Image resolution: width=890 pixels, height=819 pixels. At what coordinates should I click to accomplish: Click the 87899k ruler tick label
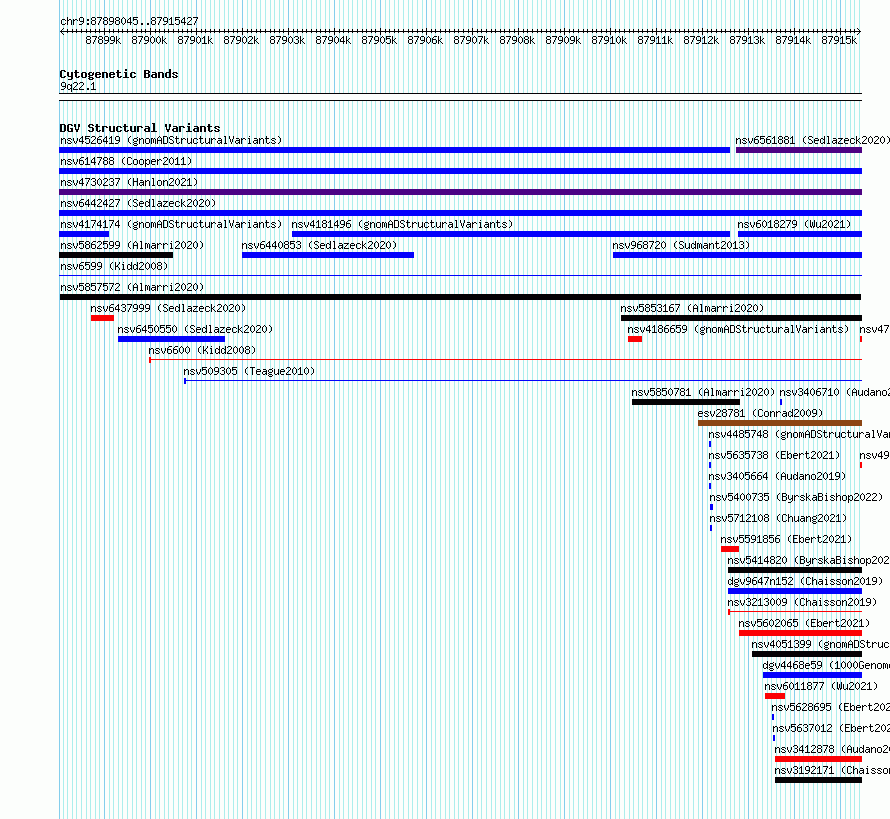[x=103, y=40]
